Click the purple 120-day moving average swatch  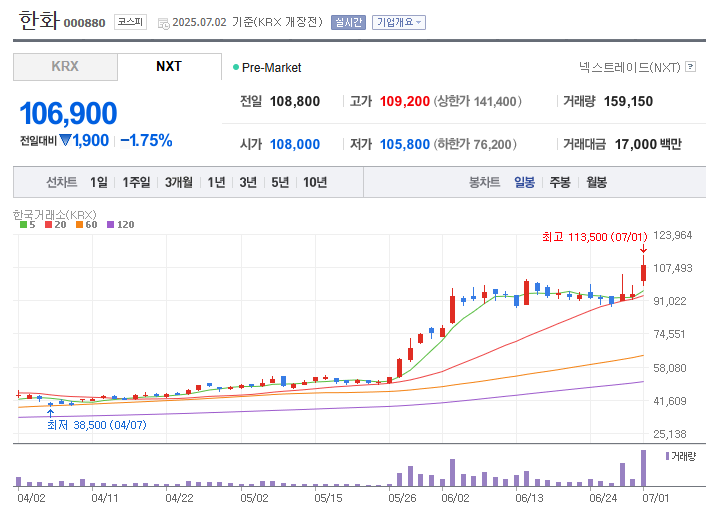110,224
